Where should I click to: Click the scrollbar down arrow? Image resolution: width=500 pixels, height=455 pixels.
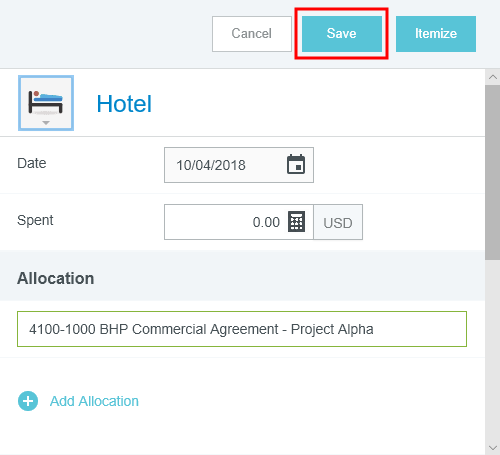(493, 447)
